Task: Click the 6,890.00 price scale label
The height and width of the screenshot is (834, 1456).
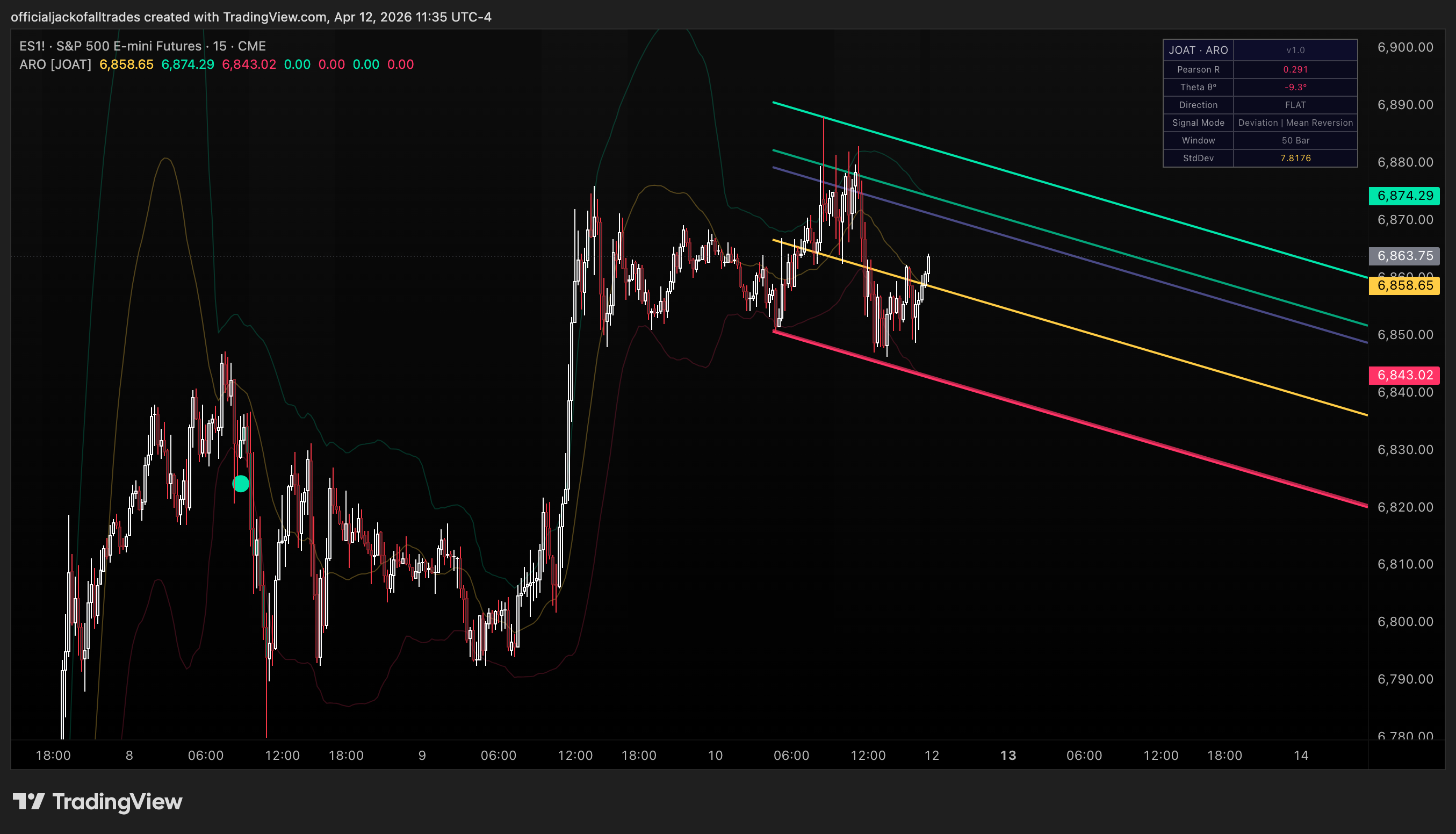Action: pyautogui.click(x=1405, y=105)
